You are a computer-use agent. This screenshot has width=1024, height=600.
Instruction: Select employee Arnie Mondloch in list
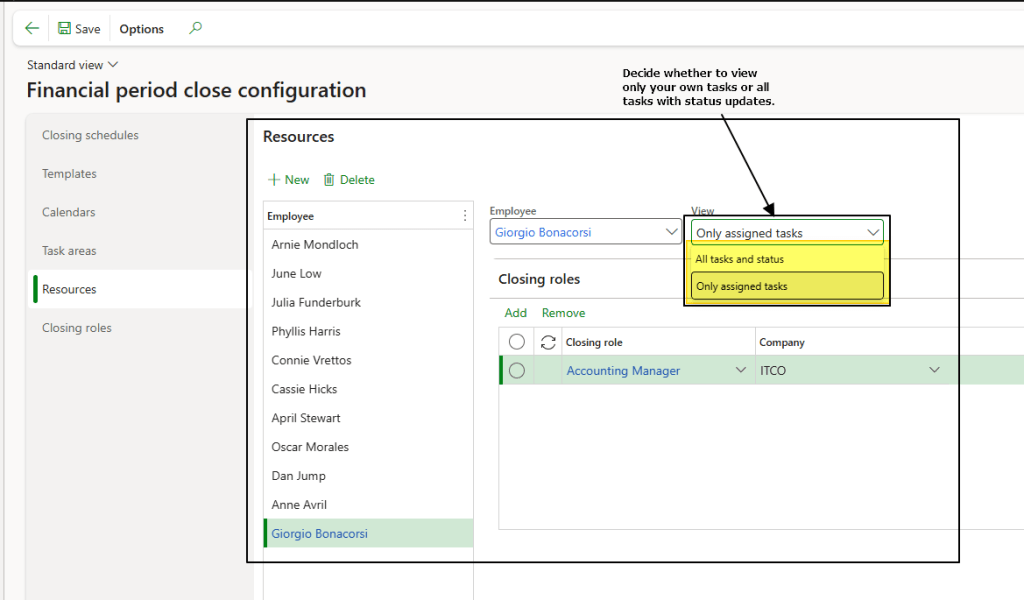tap(315, 245)
